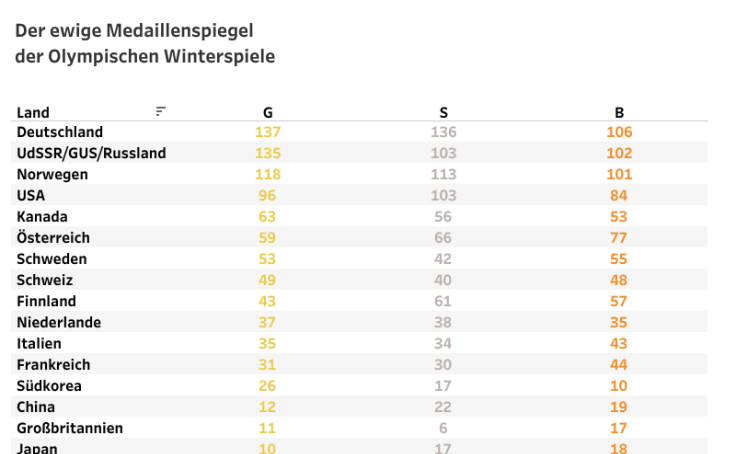Select Italien's bronze medal value 43
The height and width of the screenshot is (454, 736).
click(619, 343)
